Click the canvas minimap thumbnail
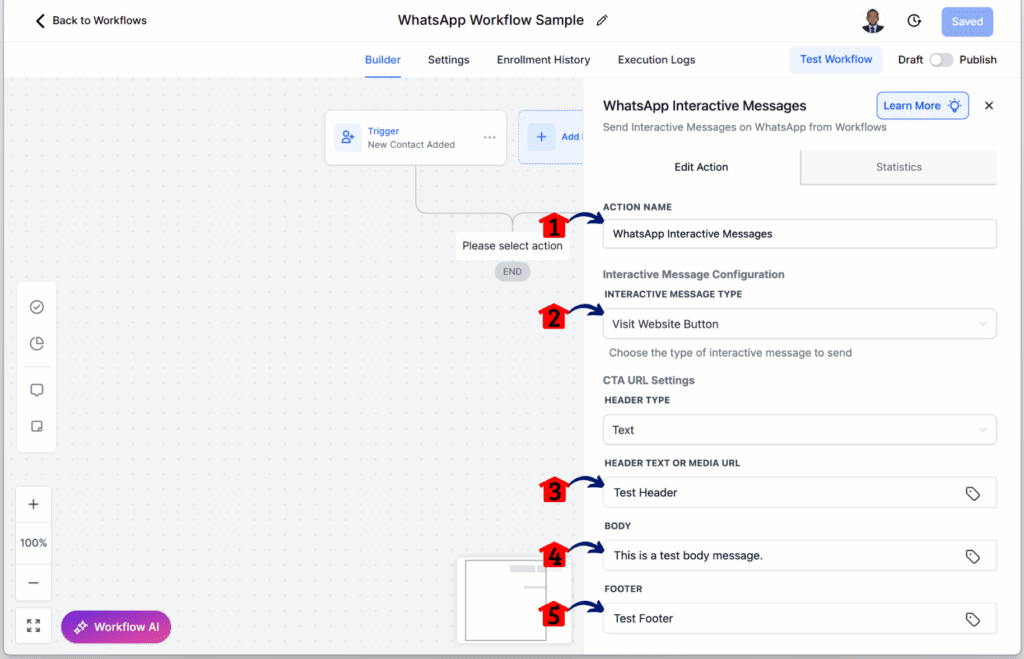Viewport: 1024px width, 659px height. [x=513, y=600]
